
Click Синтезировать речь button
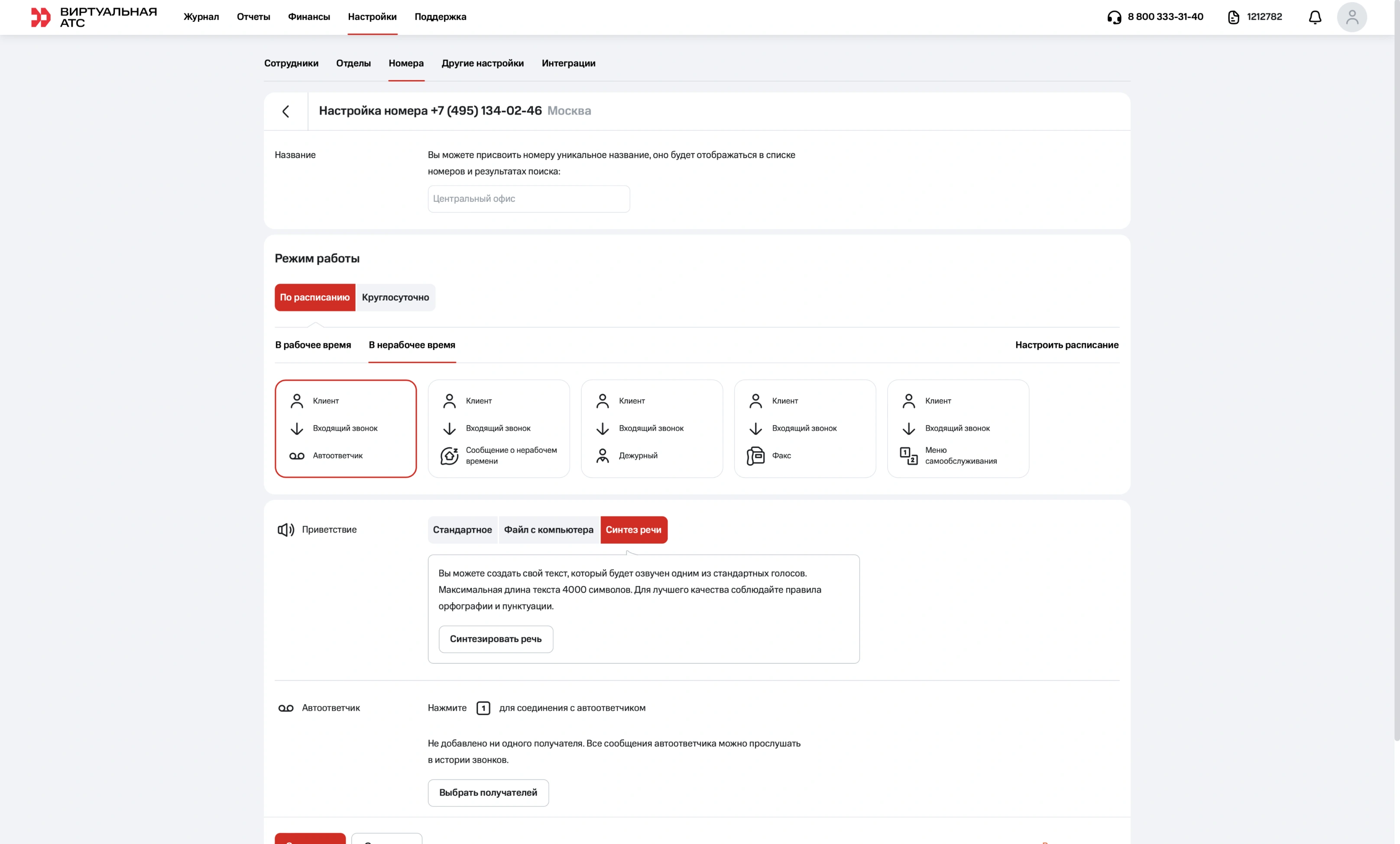[x=496, y=639]
